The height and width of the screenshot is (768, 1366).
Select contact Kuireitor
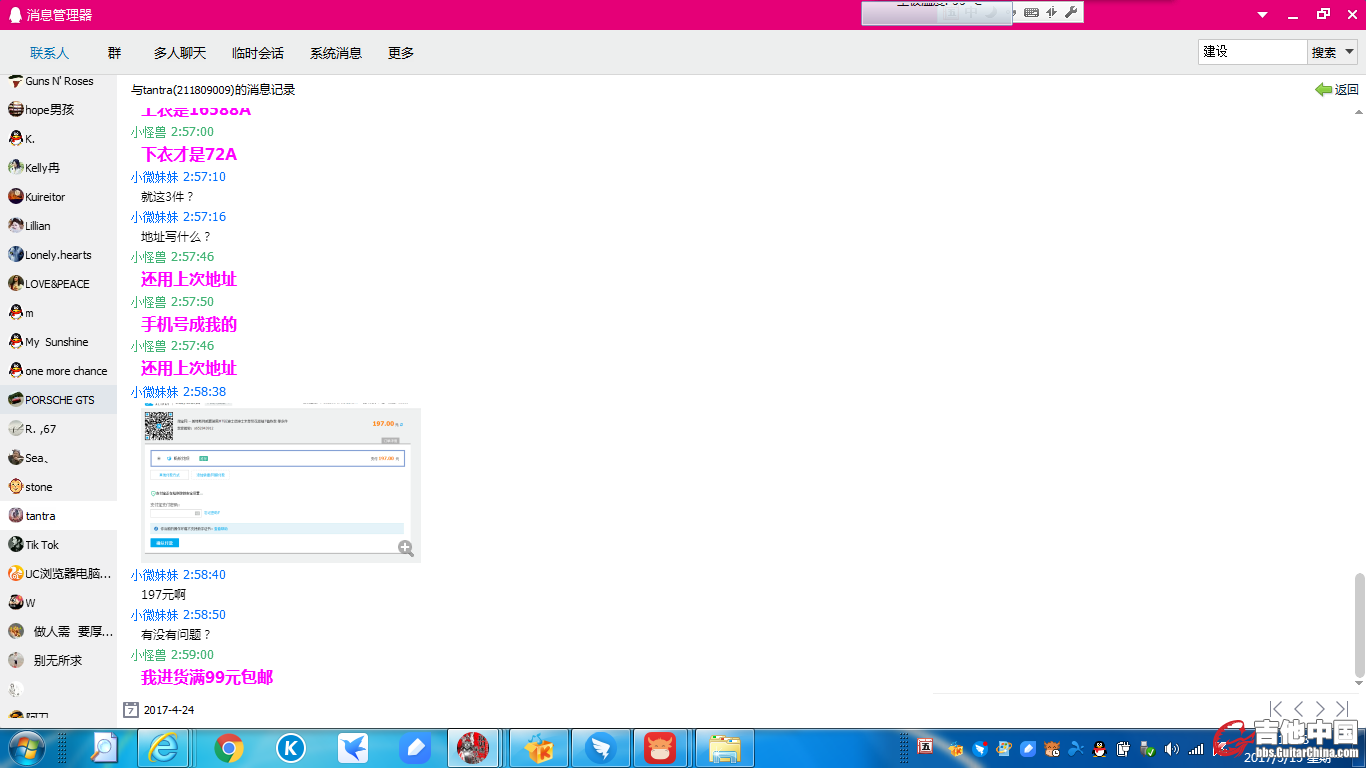(58, 197)
